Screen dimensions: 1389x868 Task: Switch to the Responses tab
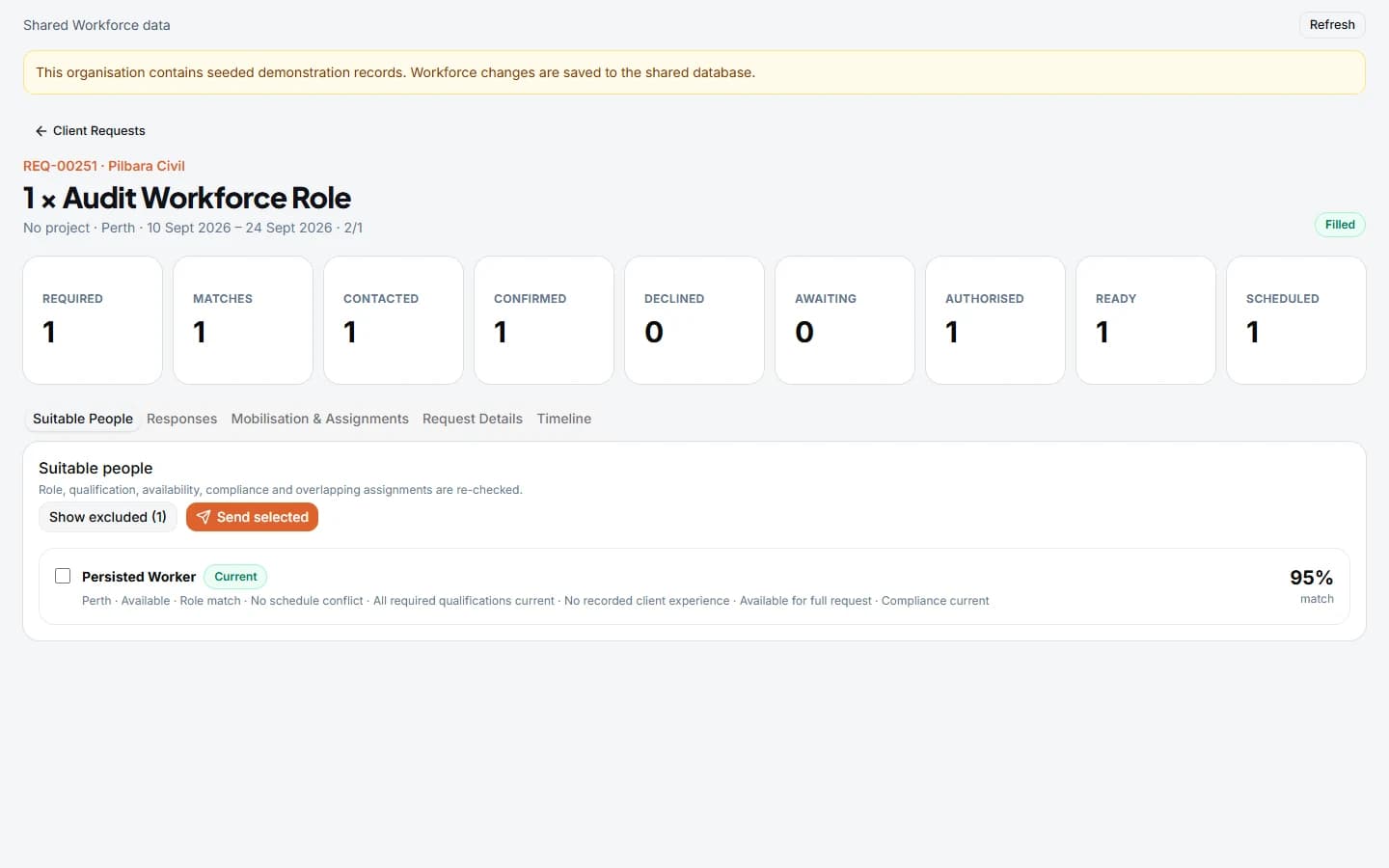tap(181, 419)
